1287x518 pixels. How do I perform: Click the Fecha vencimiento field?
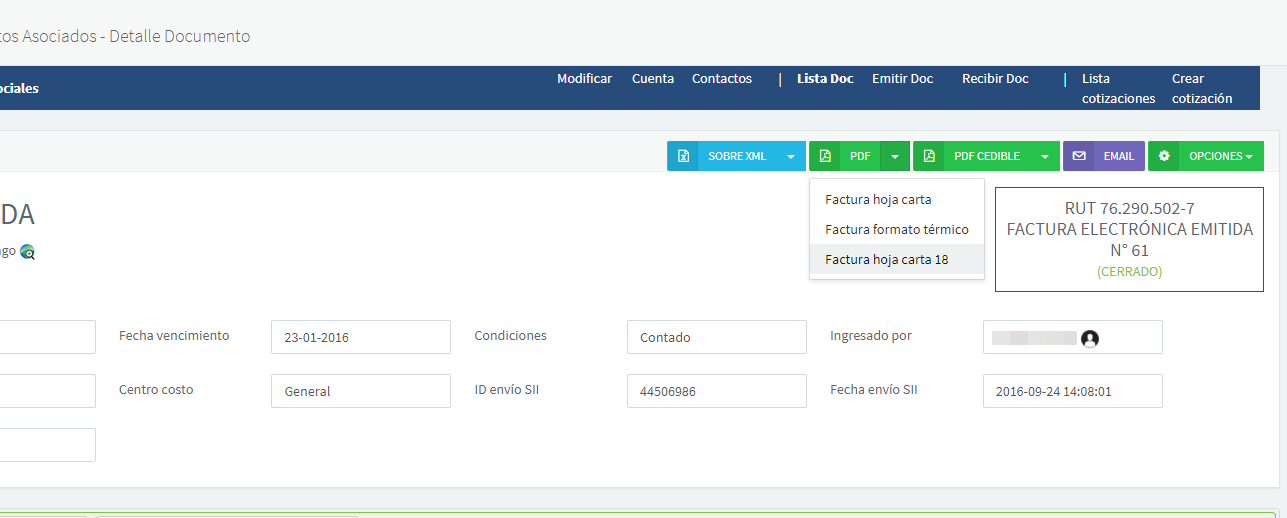360,337
